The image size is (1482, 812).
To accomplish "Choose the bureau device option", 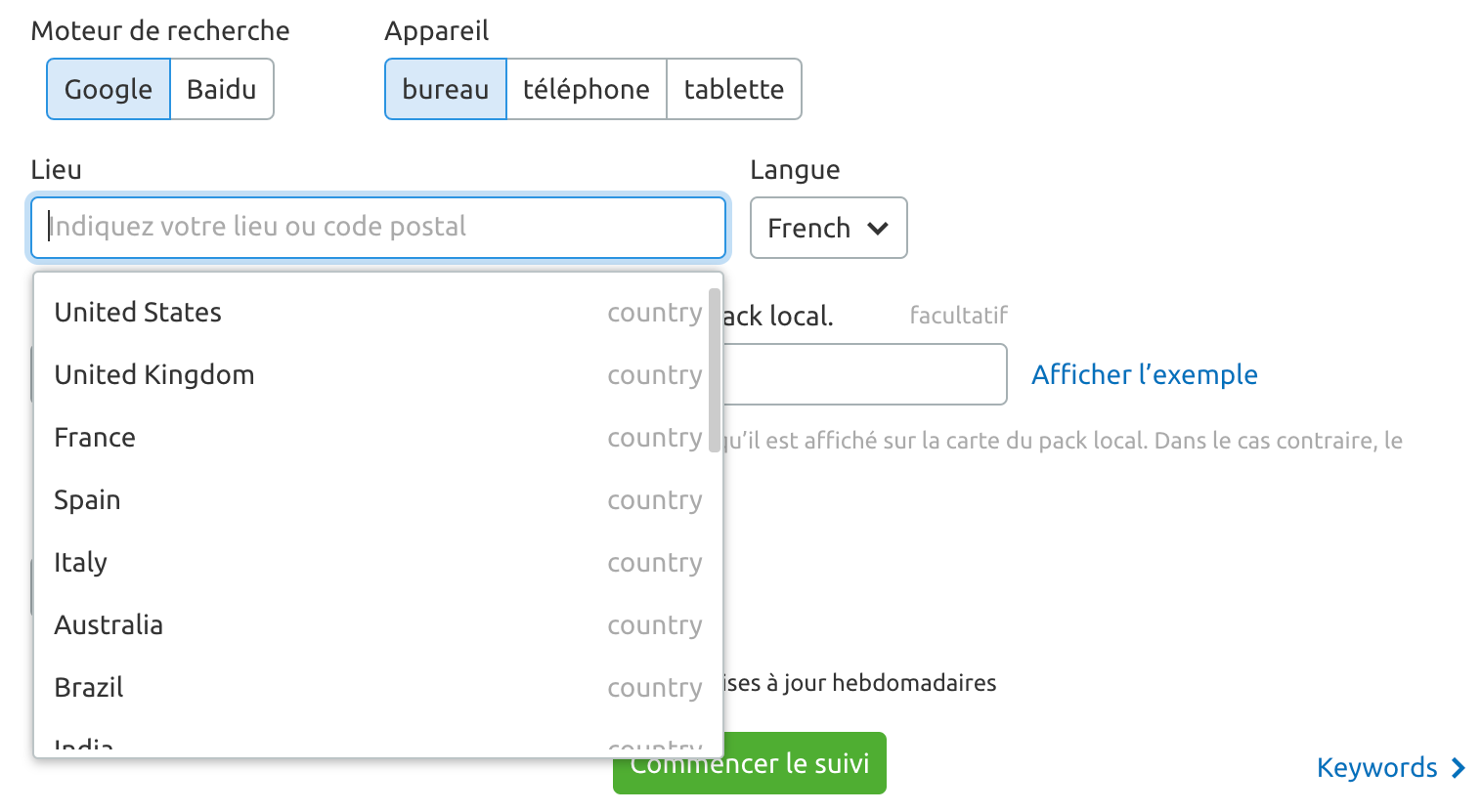I will coord(446,89).
